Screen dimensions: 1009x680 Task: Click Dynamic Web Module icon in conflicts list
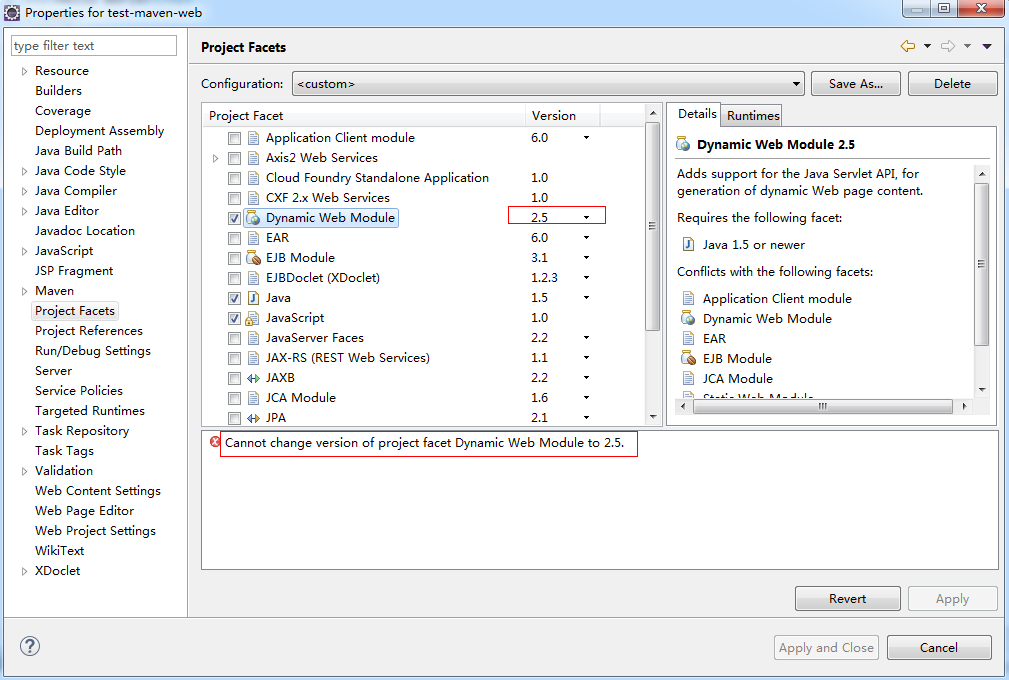689,318
